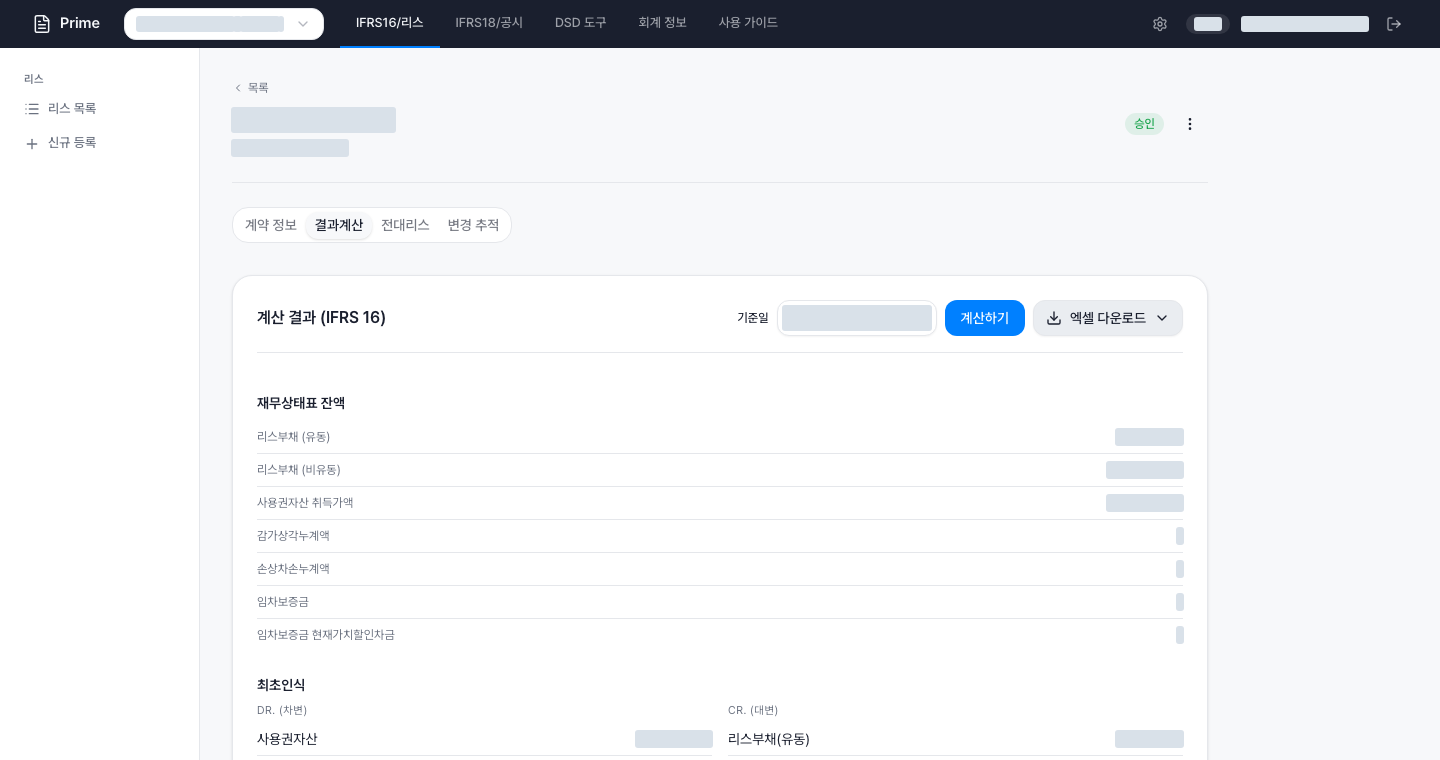The image size is (1440, 760).
Task: Switch to IFRS16/리스 top menu
Action: click(x=390, y=23)
